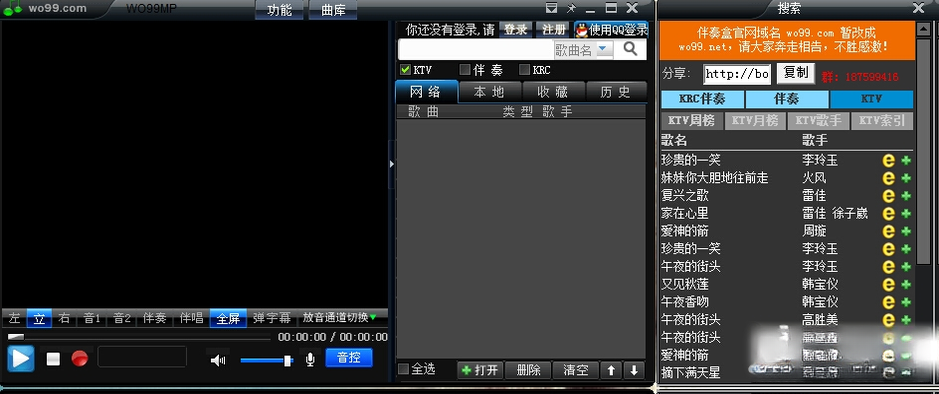The image size is (939, 394).
Task: Enable the 伴奏 checkbox
Action: 465,70
